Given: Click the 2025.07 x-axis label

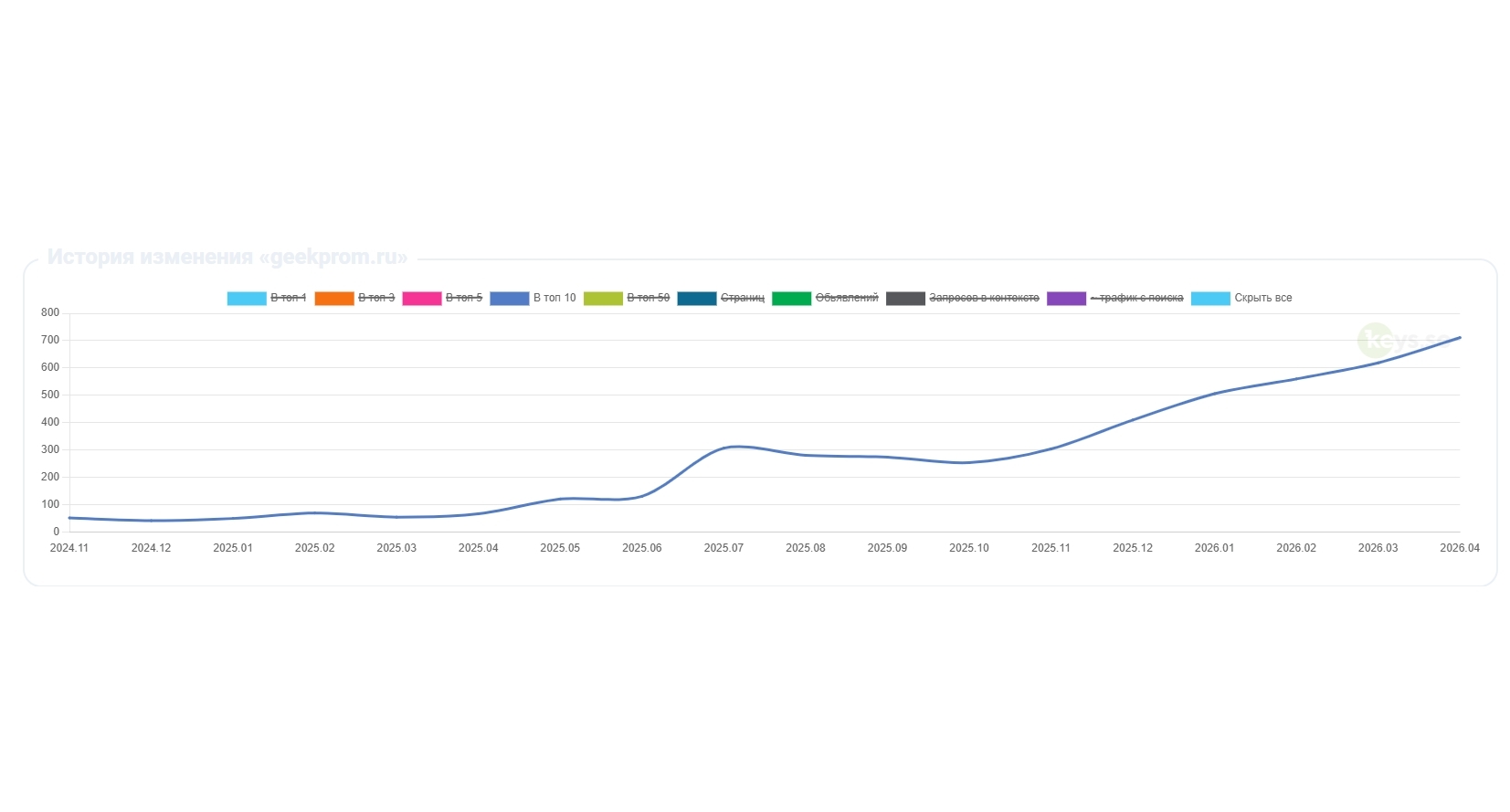Looking at the screenshot, I should [x=723, y=548].
